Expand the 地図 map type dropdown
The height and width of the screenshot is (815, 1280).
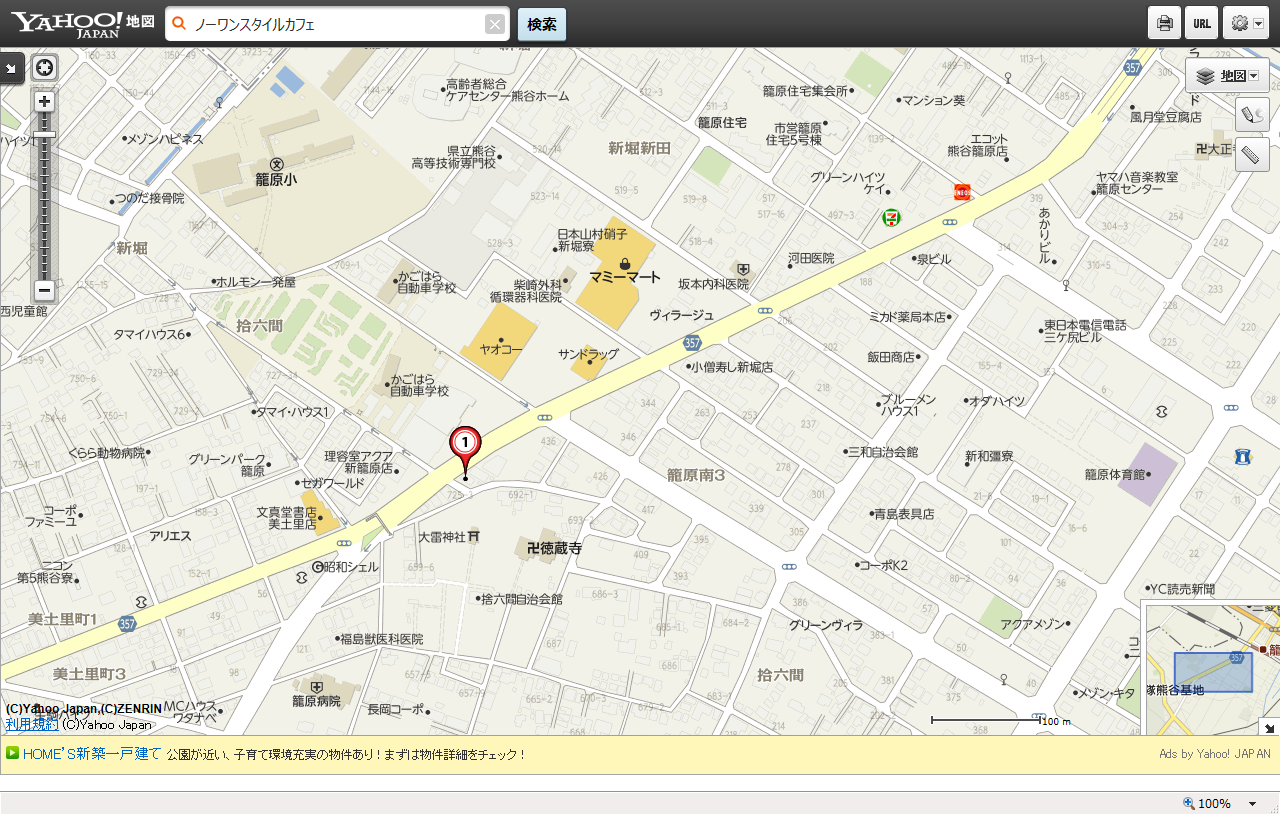pyautogui.click(x=1227, y=76)
